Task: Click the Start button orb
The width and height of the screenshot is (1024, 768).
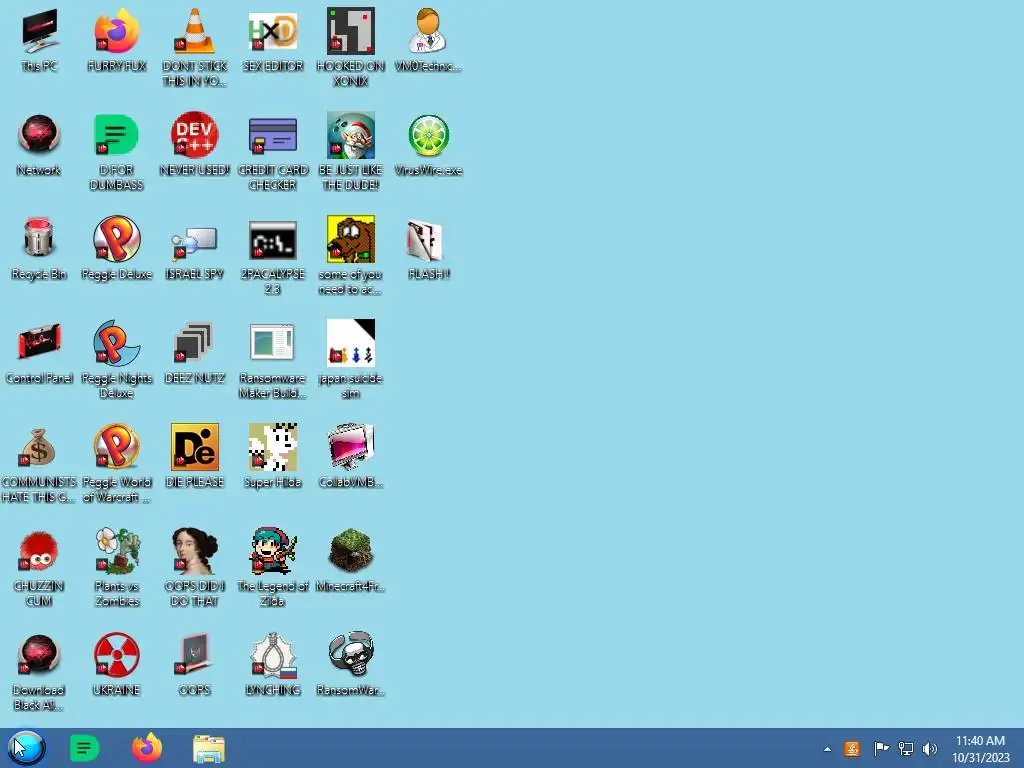Action: [27, 748]
